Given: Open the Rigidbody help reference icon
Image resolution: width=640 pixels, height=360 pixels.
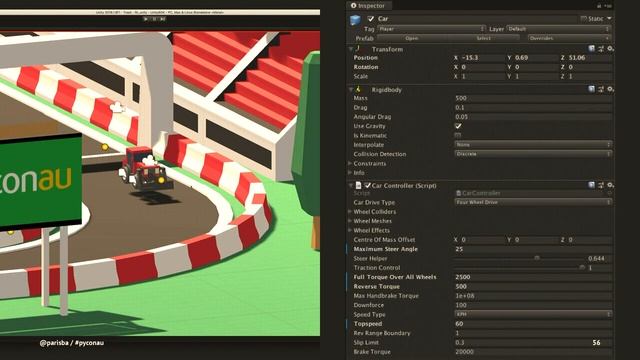Looking at the screenshot, I should pyautogui.click(x=591, y=89).
